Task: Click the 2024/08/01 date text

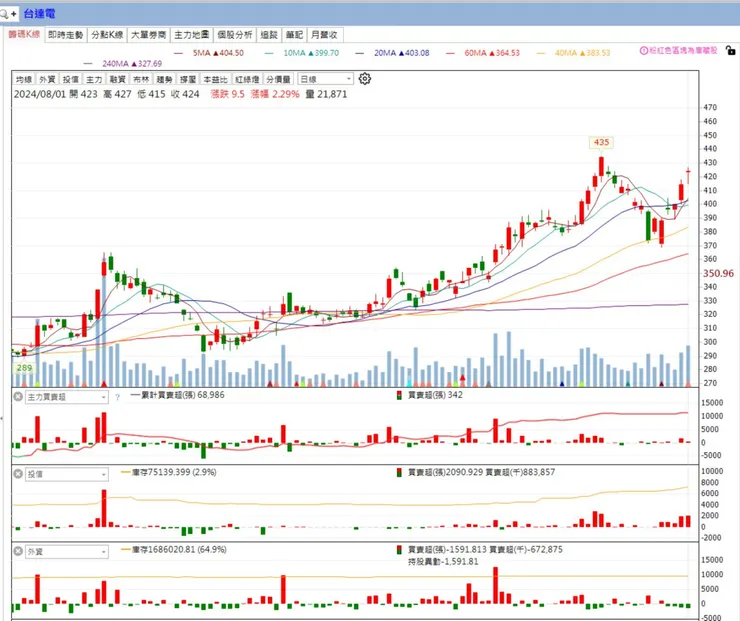Action: tap(40, 94)
